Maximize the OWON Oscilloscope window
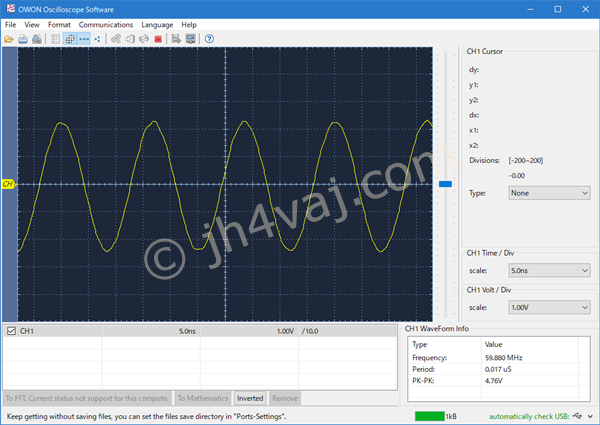Screen dimensions: 600x425 (558, 9)
